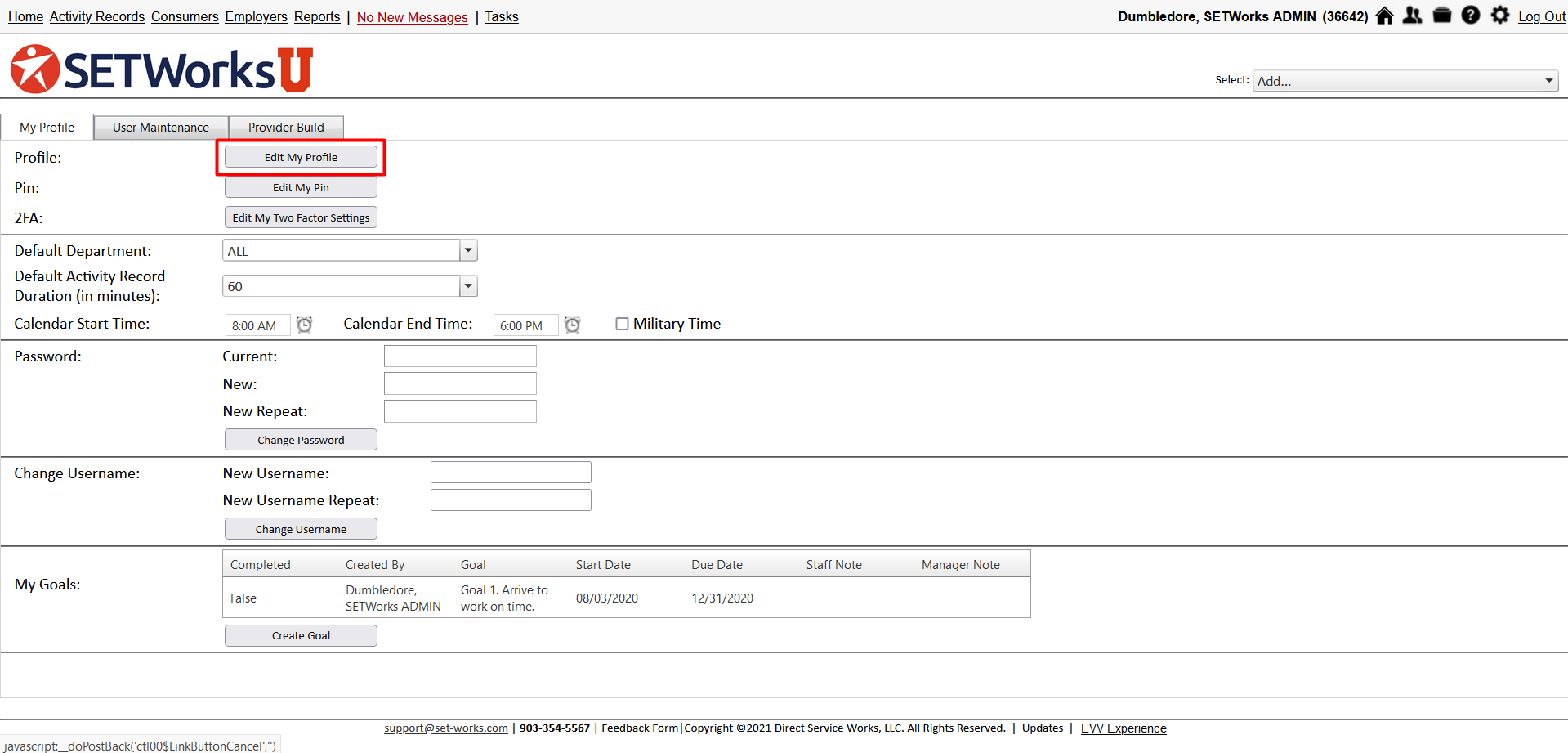1568x753 pixels.
Task: Click the Manager Note column header
Action: point(961,565)
